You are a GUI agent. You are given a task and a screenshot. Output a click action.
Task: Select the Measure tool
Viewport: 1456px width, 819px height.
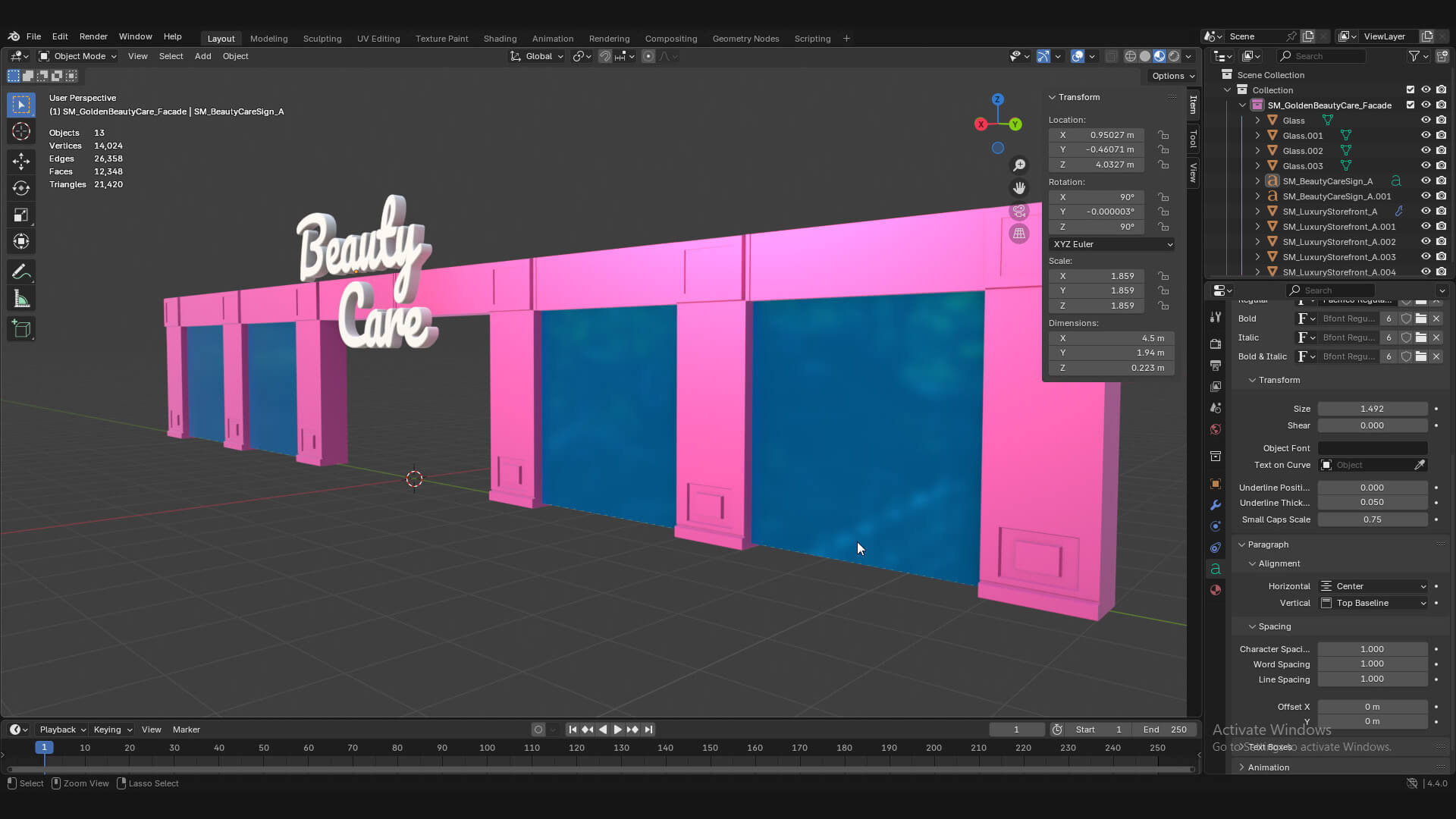pos(21,300)
